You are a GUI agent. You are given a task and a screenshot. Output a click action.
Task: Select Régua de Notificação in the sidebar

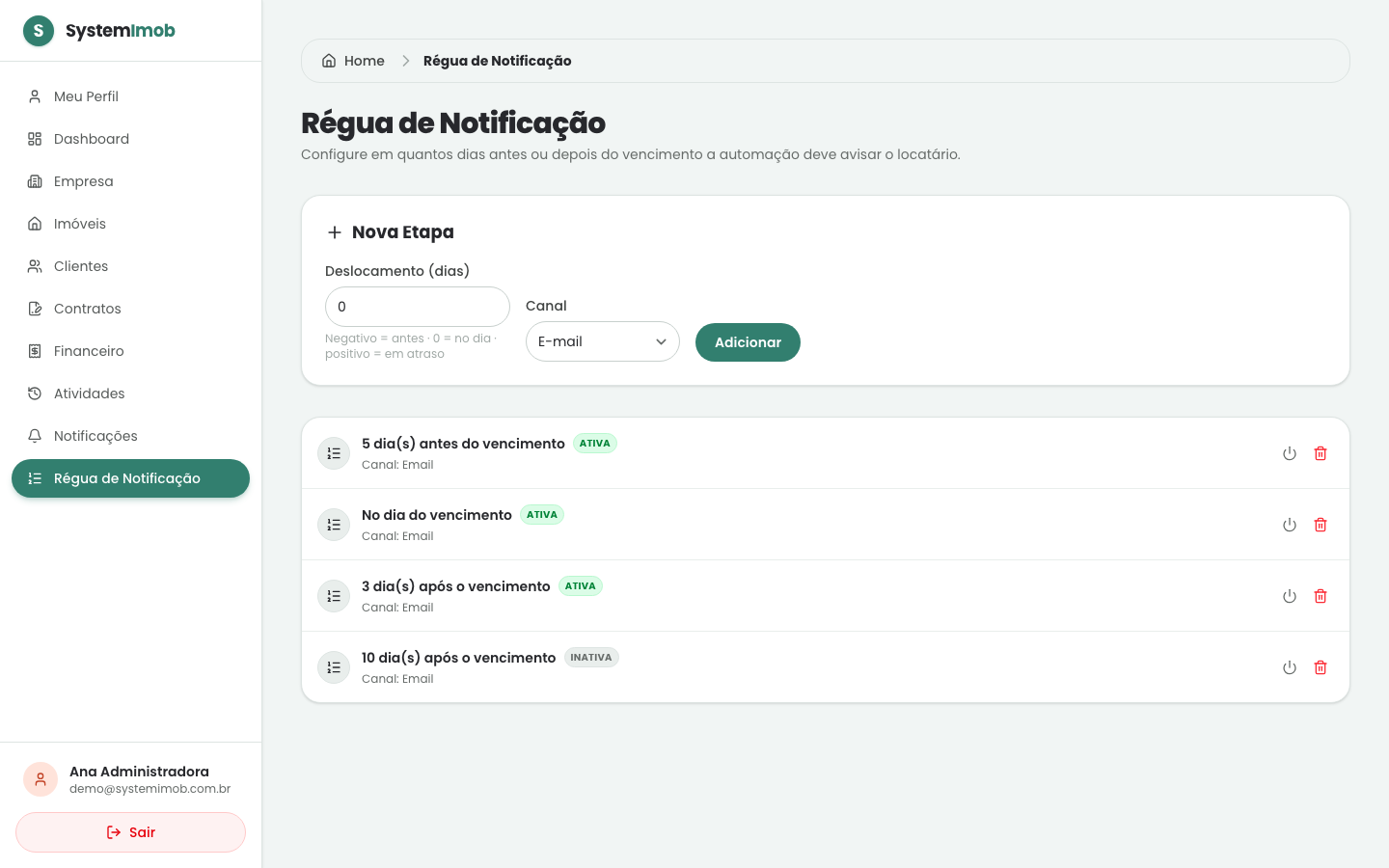(x=130, y=478)
